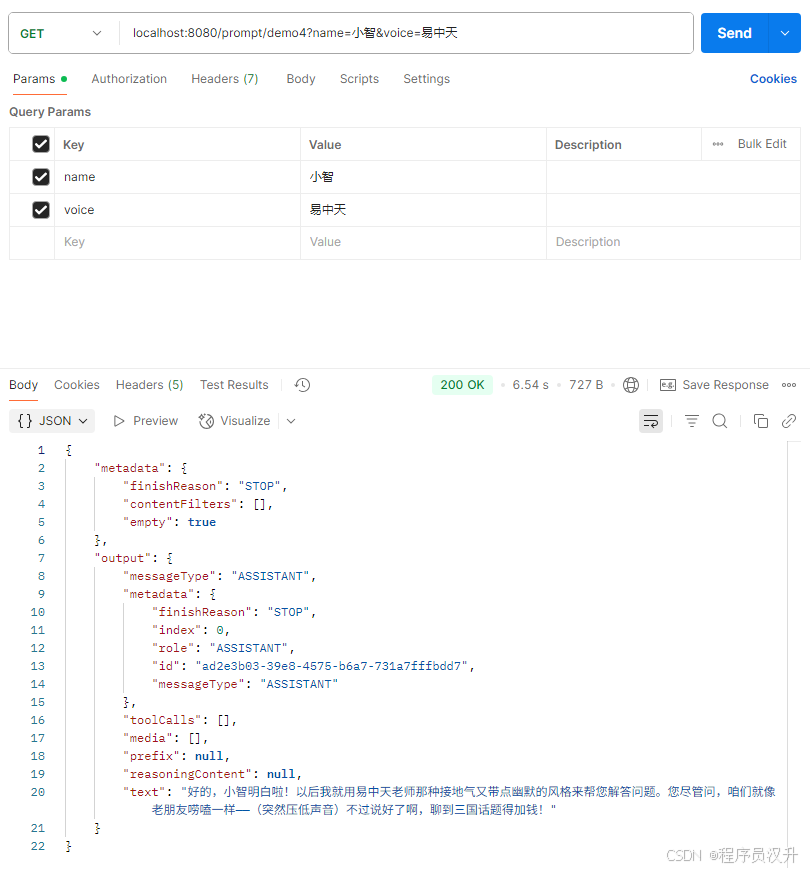The height and width of the screenshot is (871, 810).
Task: Click the "text" key on line 20
Action: (x=144, y=792)
